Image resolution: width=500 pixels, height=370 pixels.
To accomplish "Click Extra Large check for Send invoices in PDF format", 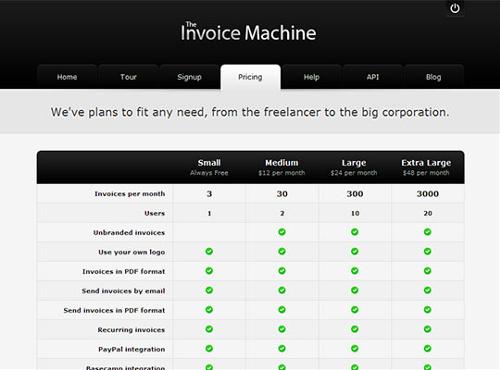I will pyautogui.click(x=427, y=310).
